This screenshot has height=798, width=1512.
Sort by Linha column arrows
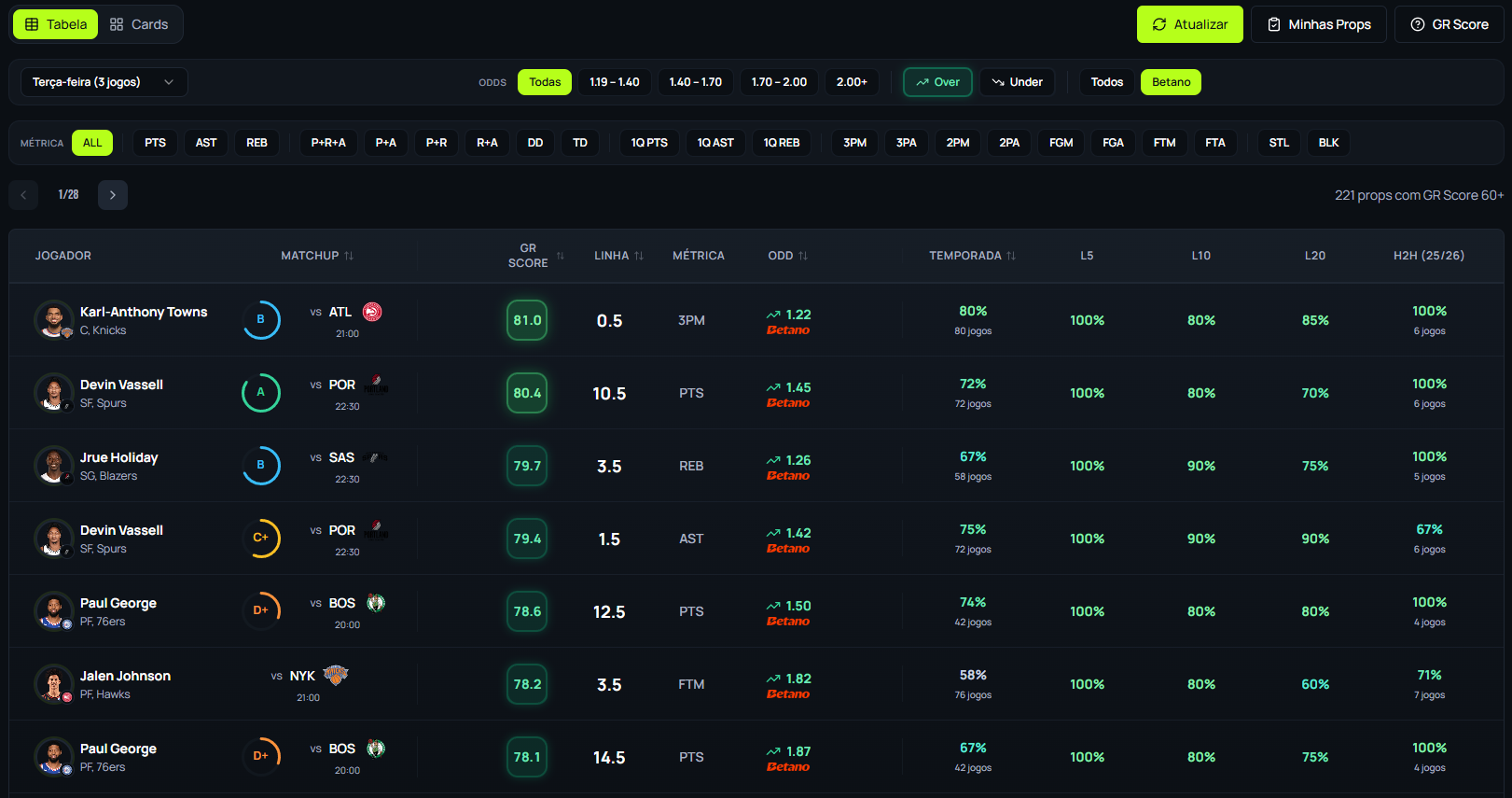click(639, 256)
